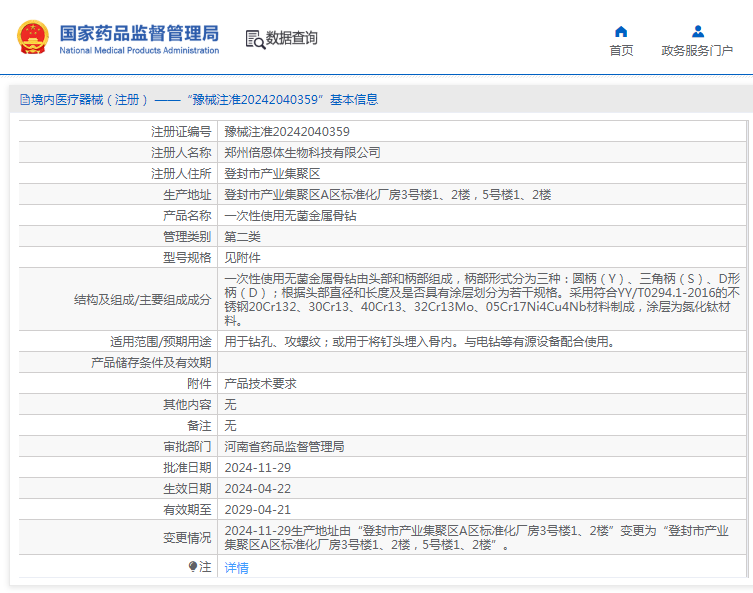
Task: Click the lightbulb icon beside 注
Action: tap(193, 567)
